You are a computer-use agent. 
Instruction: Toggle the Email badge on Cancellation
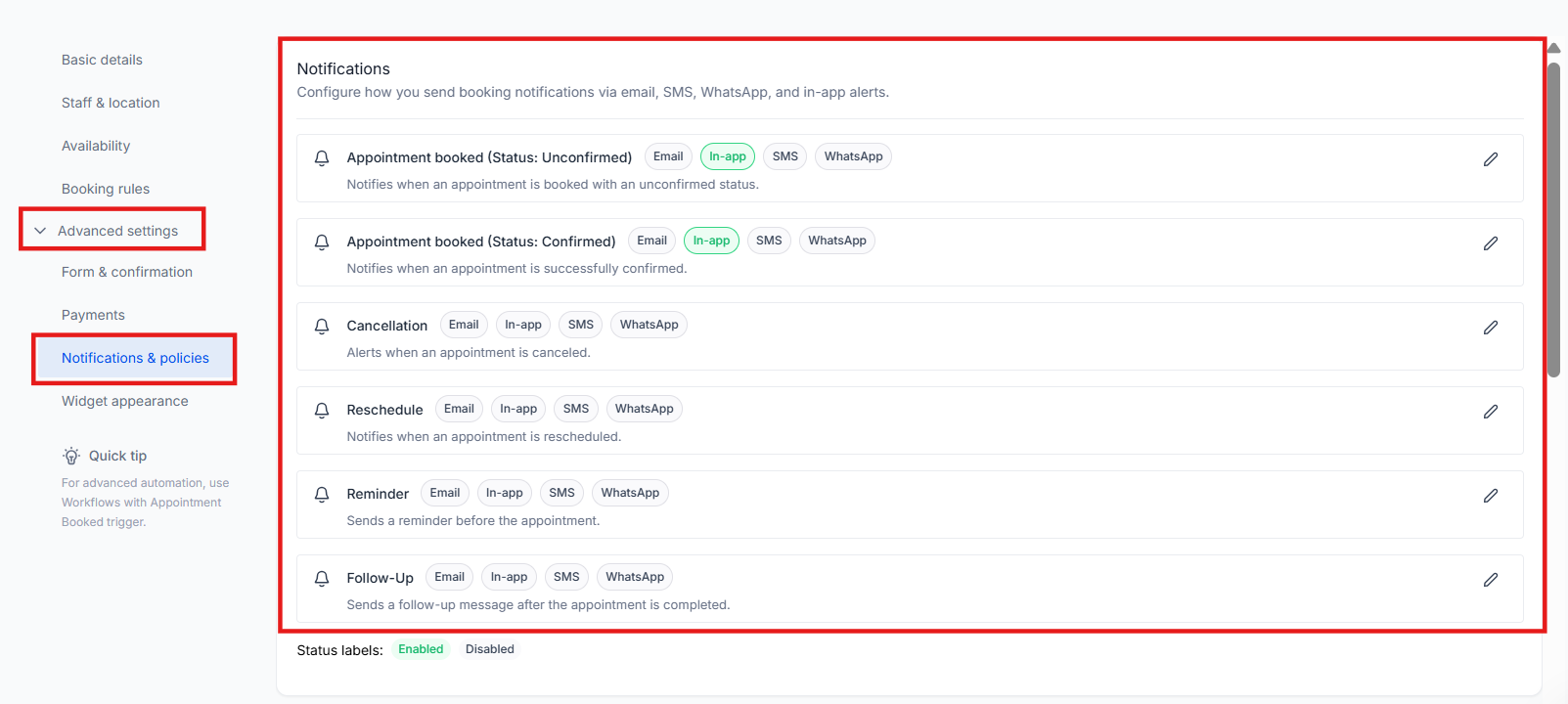tap(464, 325)
